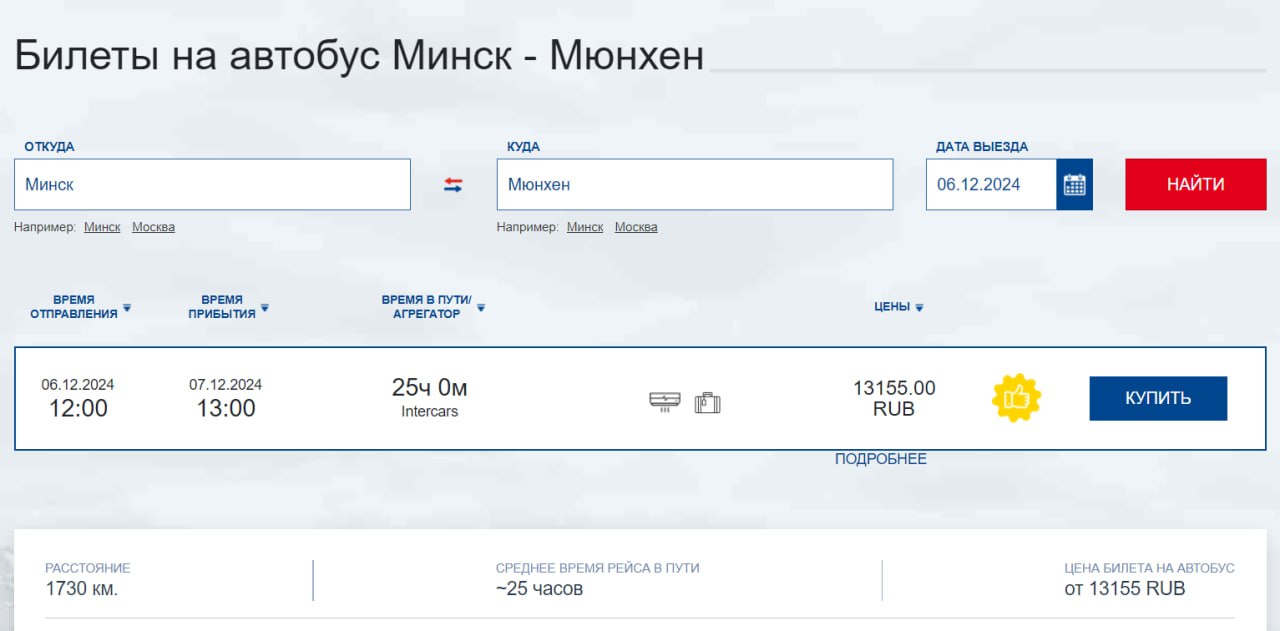This screenshot has height=631, width=1280.
Task: Sort by travel time arrow
Action: pyautogui.click(x=481, y=308)
